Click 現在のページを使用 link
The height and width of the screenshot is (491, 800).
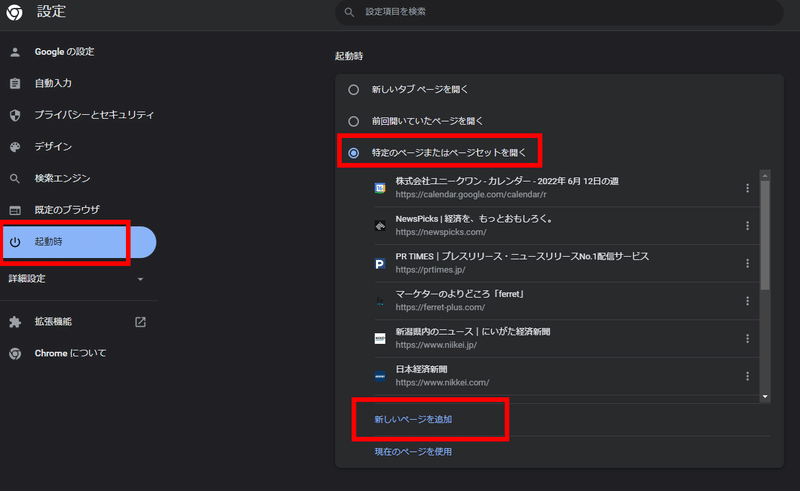413,452
